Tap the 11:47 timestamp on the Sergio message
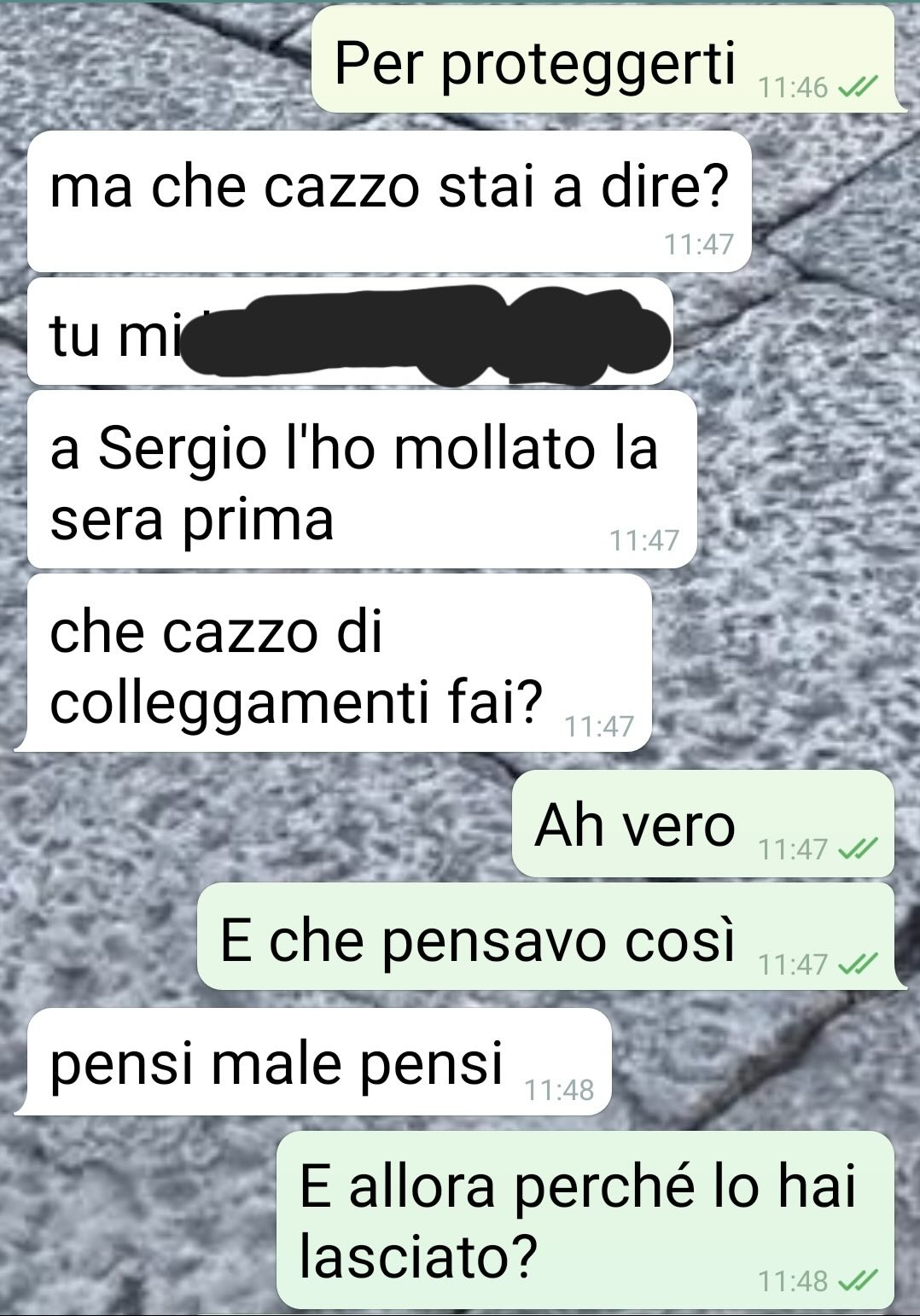The width and height of the screenshot is (920, 1316). 644,540
